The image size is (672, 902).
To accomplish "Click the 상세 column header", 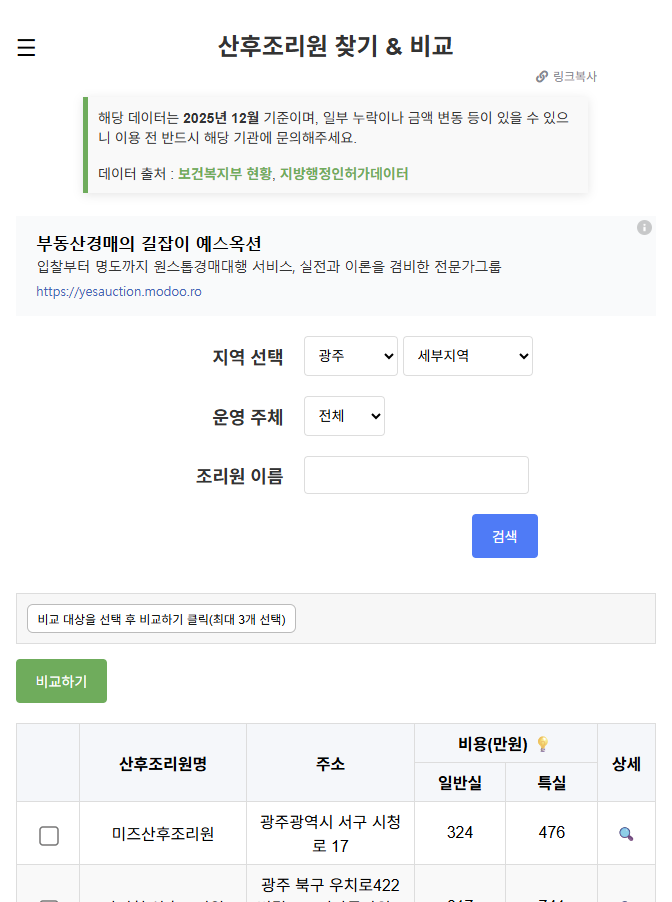I will click(626, 763).
